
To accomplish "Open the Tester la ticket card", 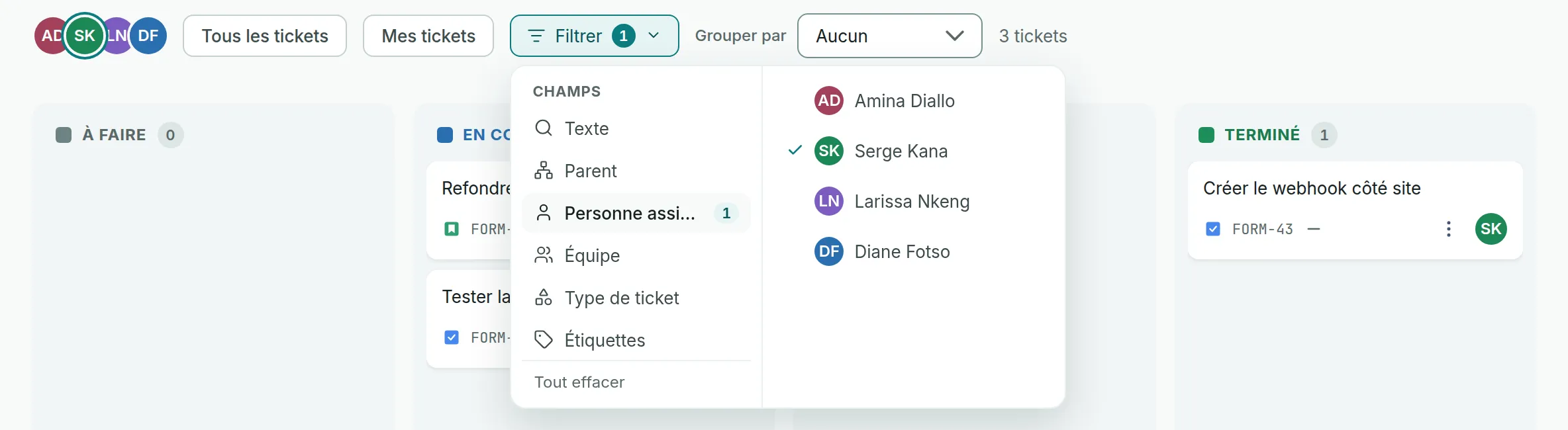I will tap(469, 319).
